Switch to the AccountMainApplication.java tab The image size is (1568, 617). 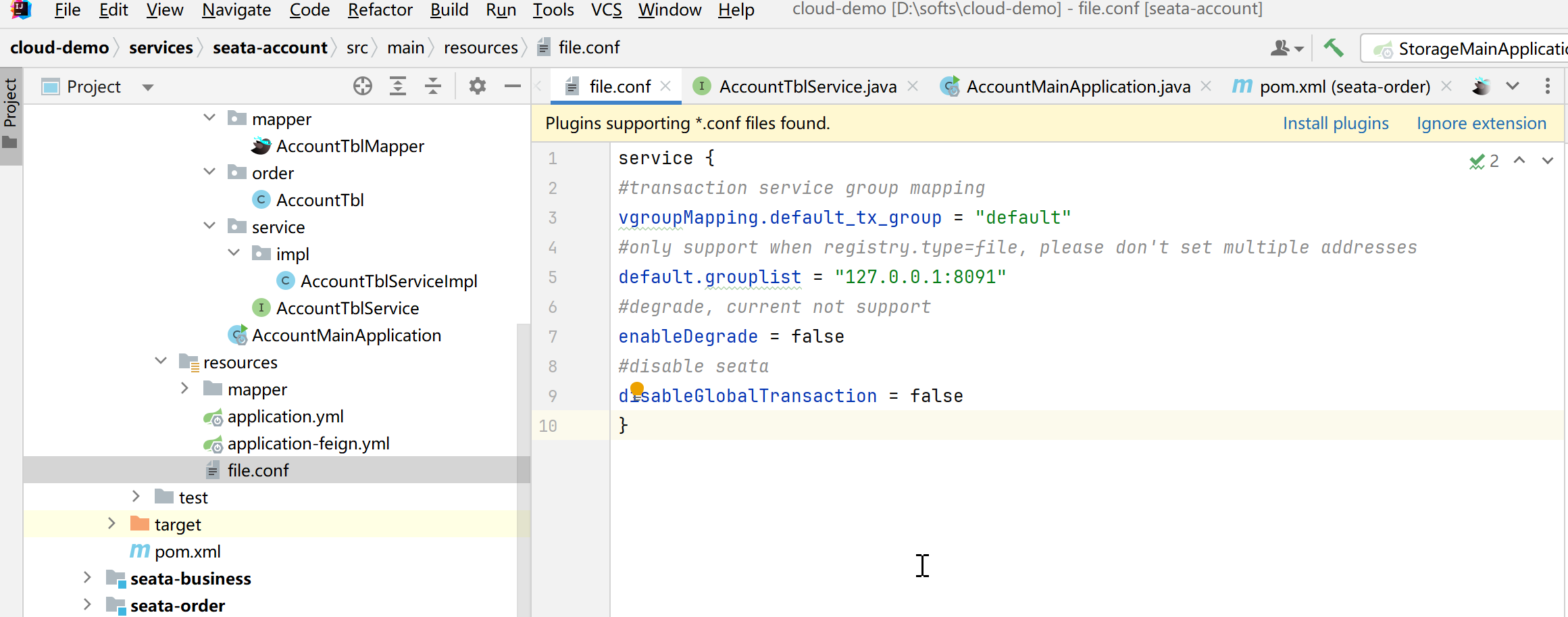[1078, 87]
